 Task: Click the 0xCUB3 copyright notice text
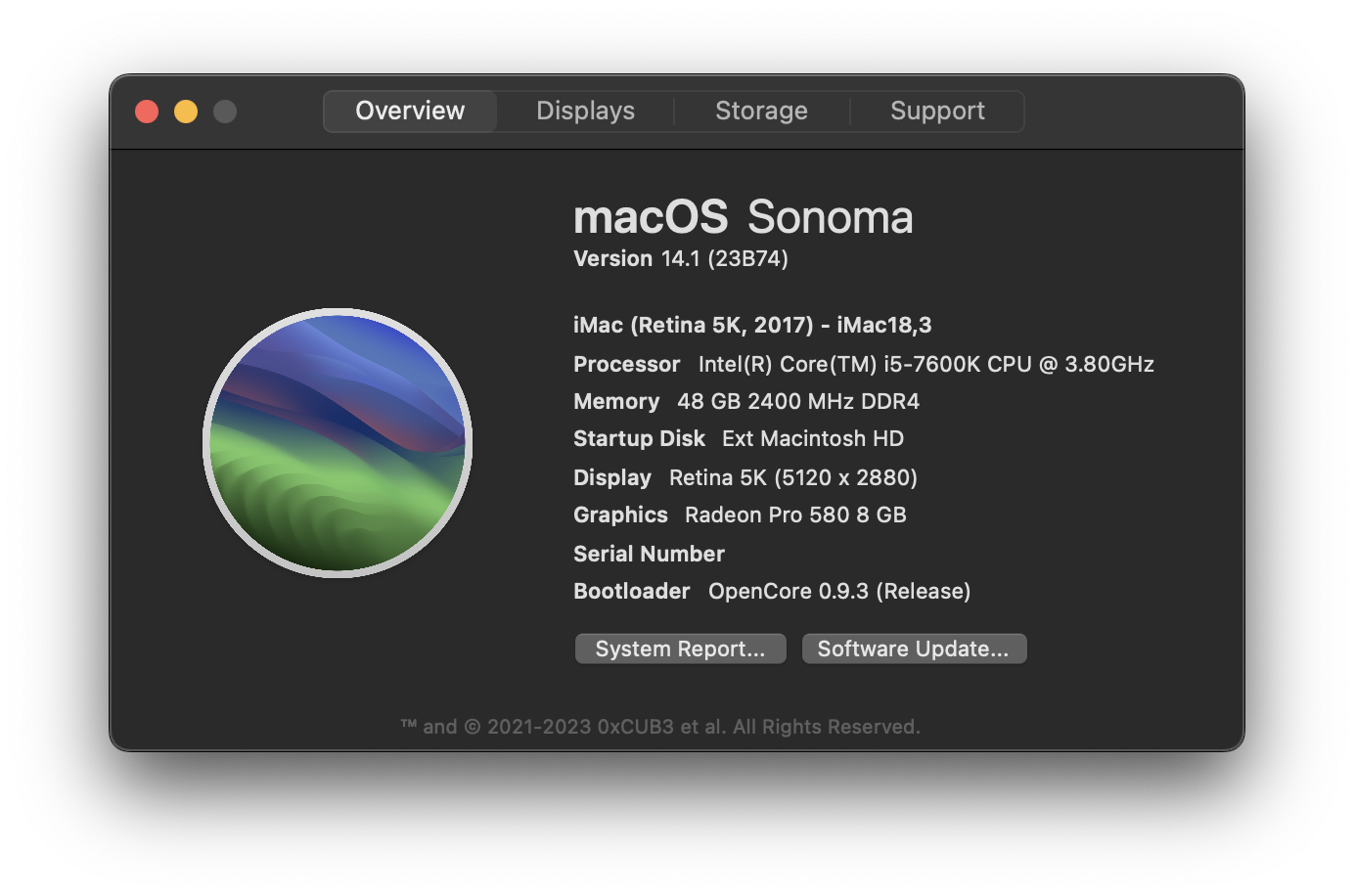660,727
